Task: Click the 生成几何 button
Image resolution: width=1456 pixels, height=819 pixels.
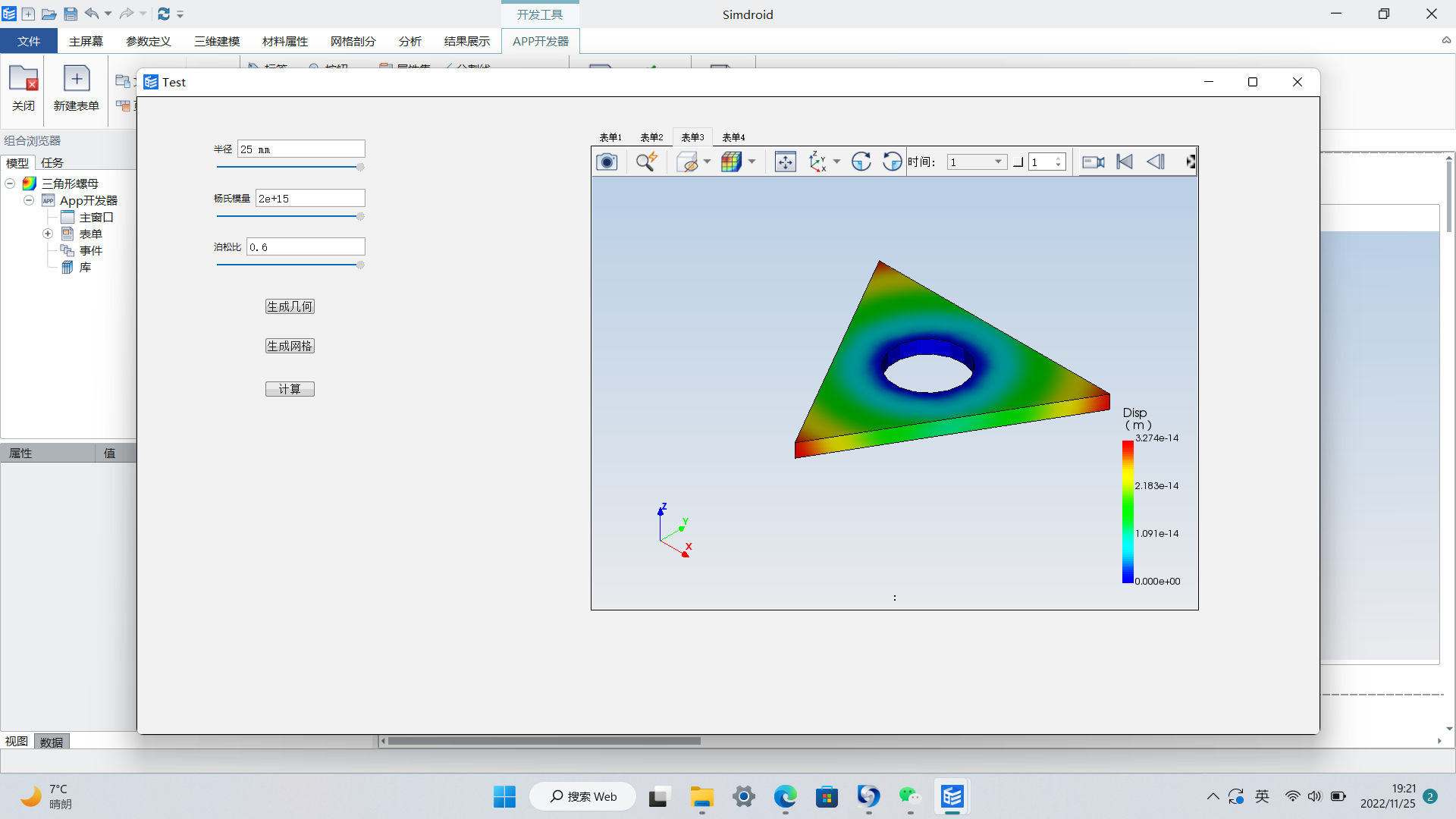Action: 290,306
